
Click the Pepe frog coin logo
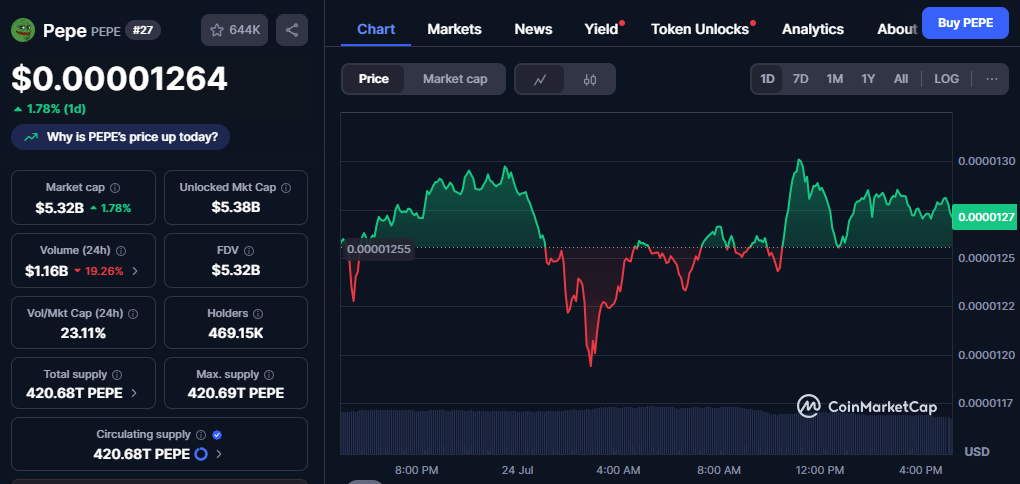(23, 30)
